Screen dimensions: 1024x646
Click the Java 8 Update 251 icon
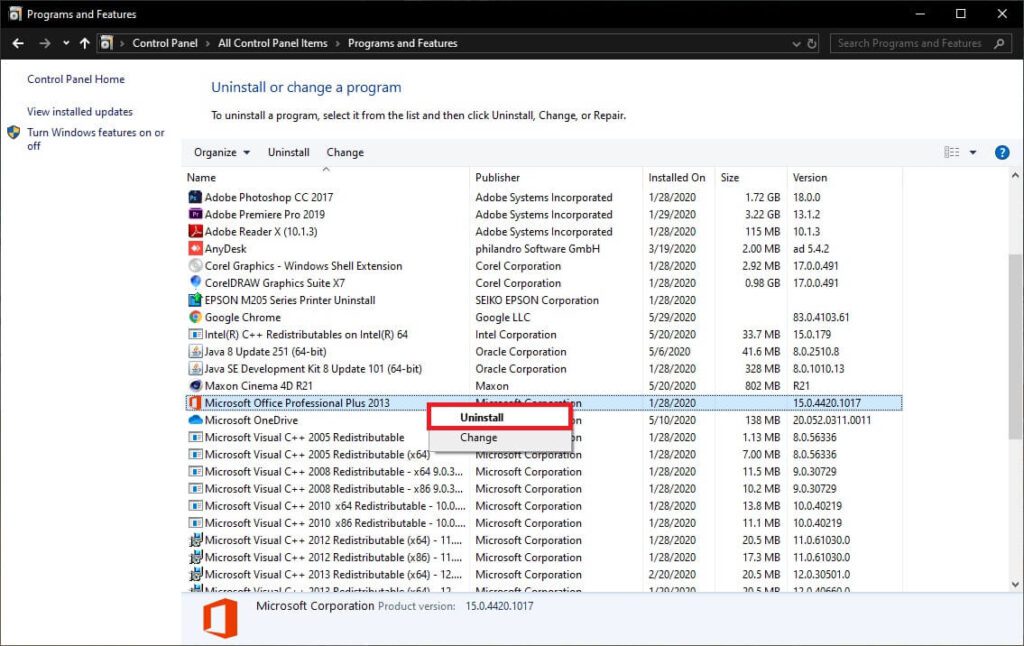[x=194, y=352]
